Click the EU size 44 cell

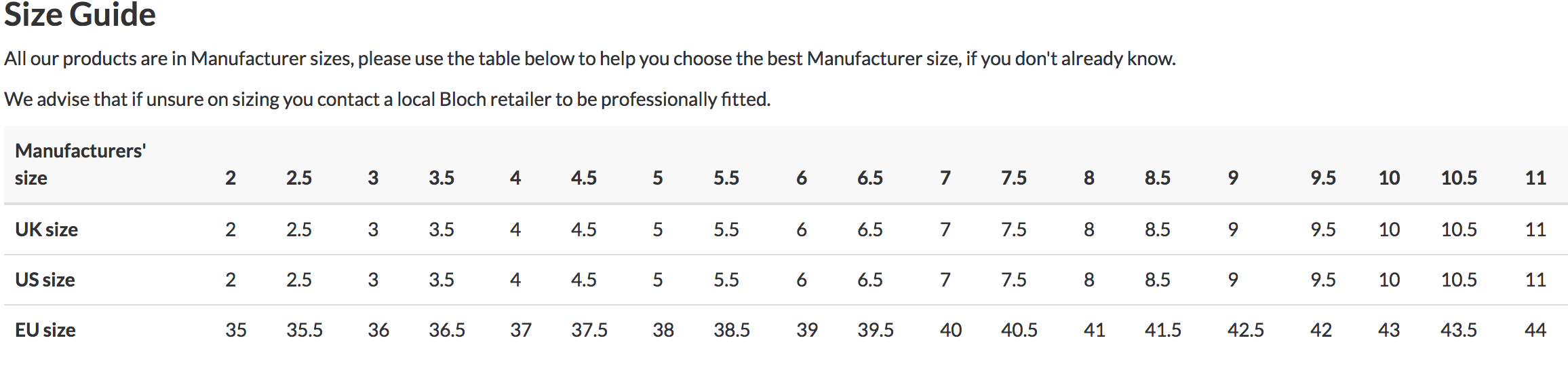(x=1535, y=330)
